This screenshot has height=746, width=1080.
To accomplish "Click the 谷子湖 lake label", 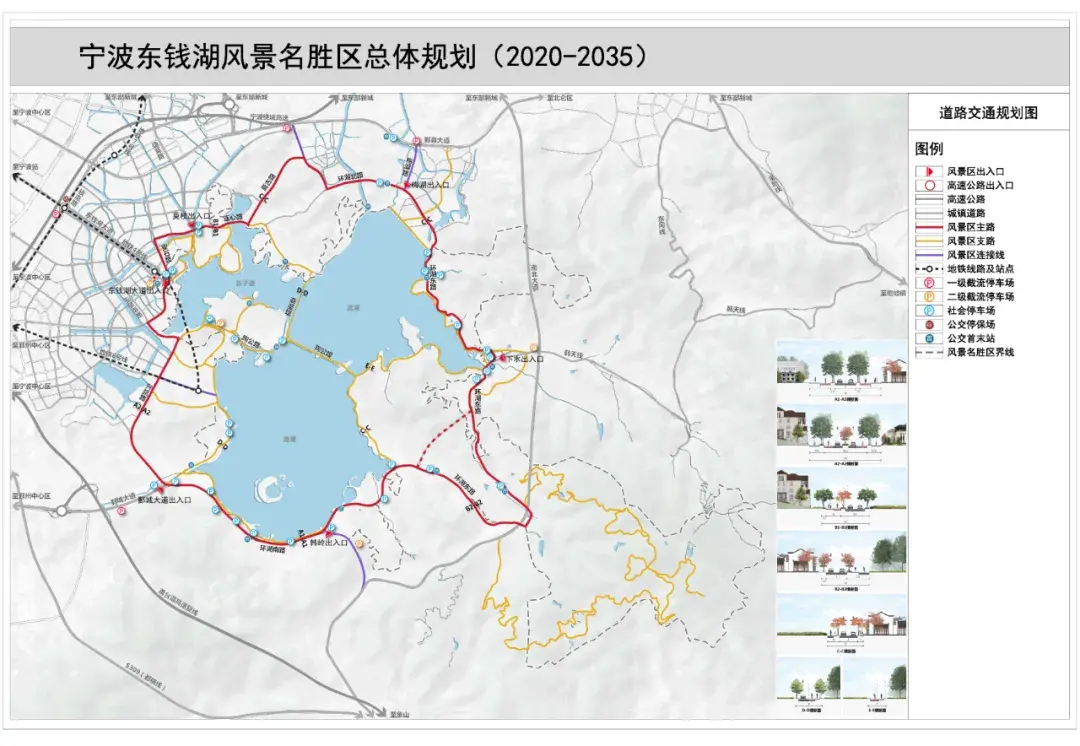I will [245, 283].
